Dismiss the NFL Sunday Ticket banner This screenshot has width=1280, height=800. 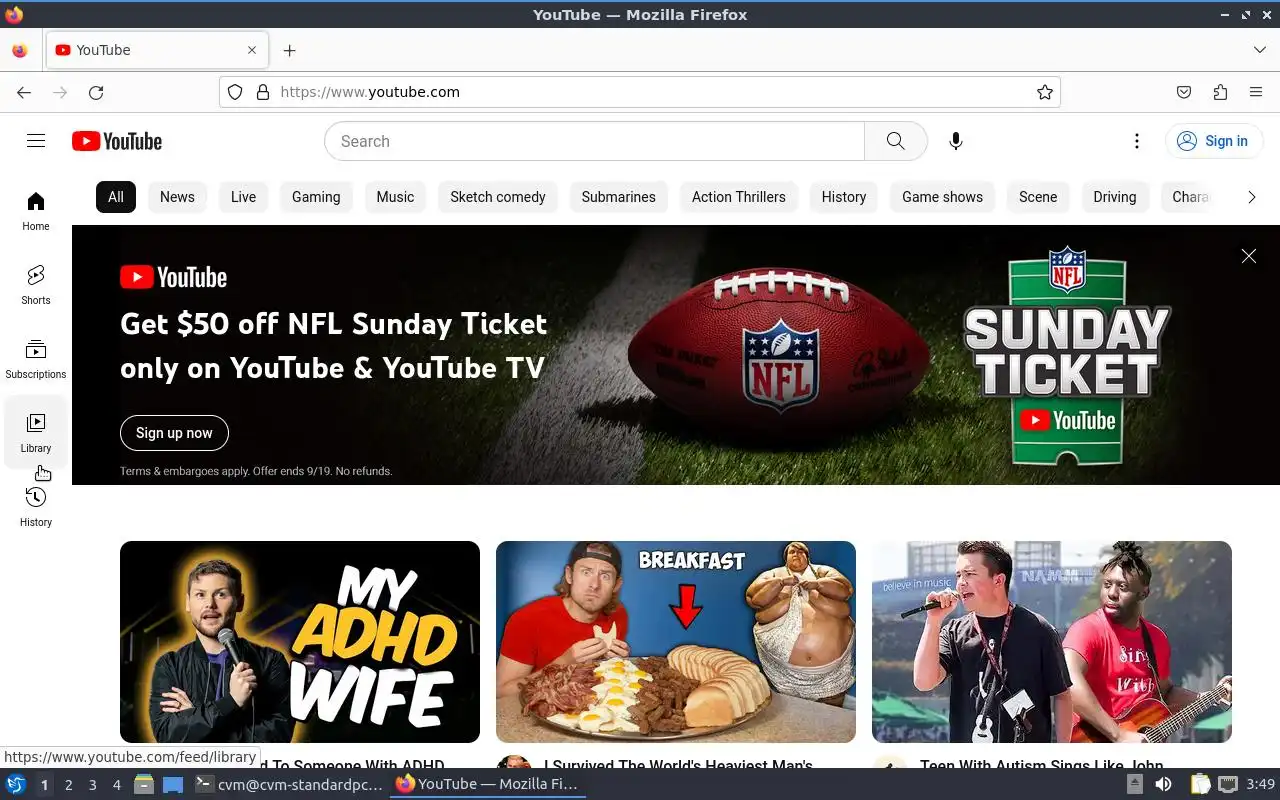click(x=1249, y=256)
